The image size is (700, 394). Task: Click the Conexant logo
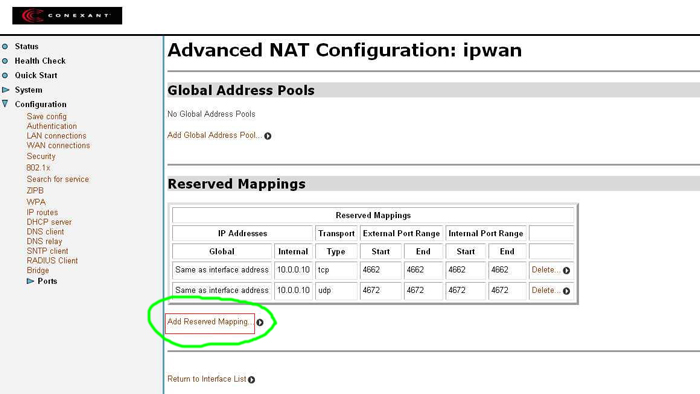click(x=67, y=16)
